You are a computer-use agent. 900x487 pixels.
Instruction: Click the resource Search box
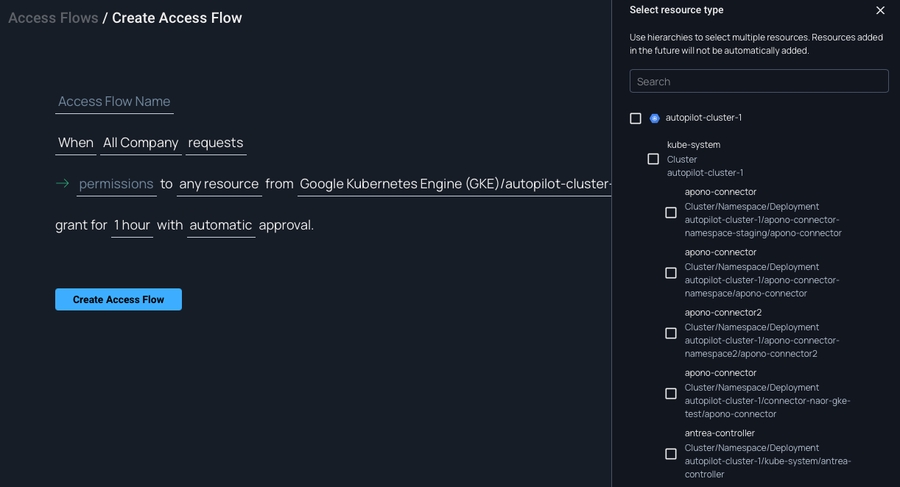[759, 81]
